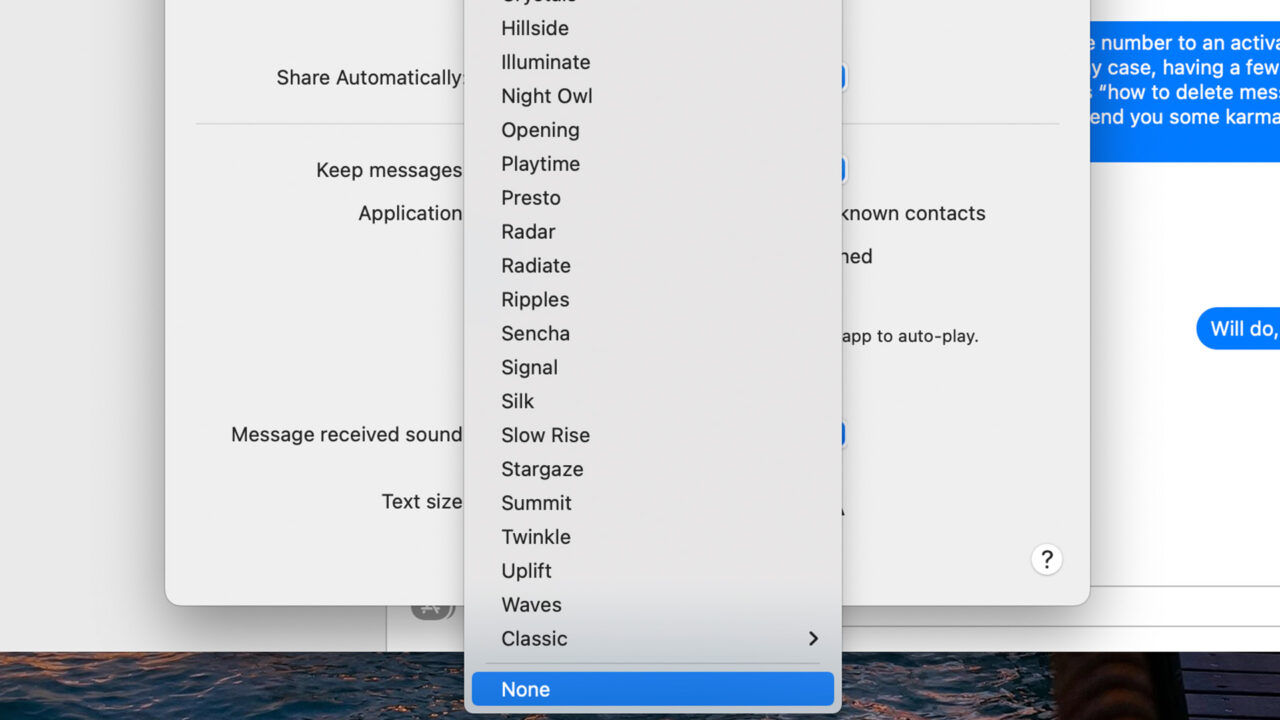Image resolution: width=1280 pixels, height=720 pixels.
Task: Select "Twinkle" from the sound list
Action: tap(536, 537)
